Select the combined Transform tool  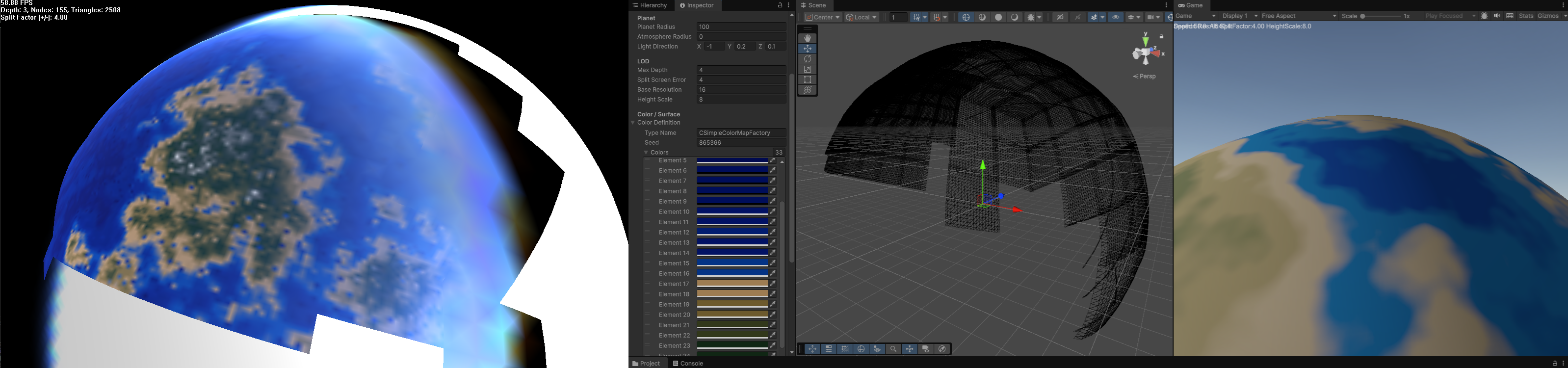(x=807, y=90)
